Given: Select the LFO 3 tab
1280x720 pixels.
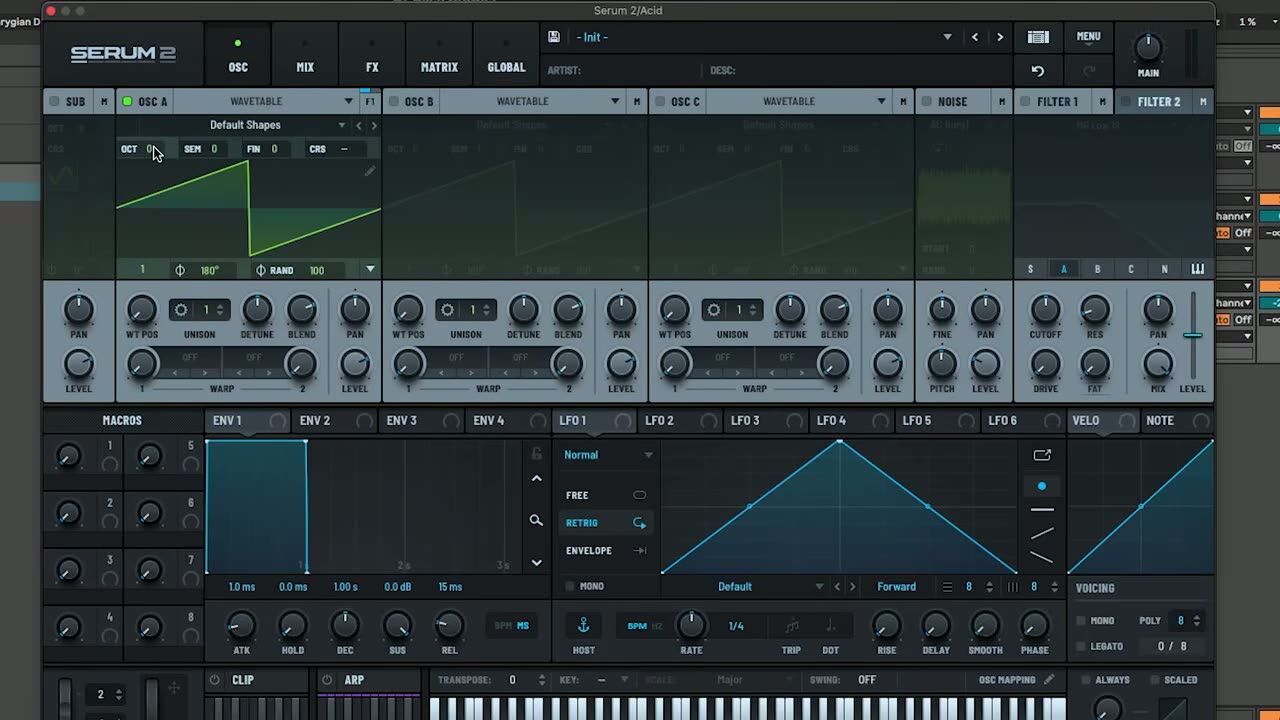Looking at the screenshot, I should coord(765,421).
